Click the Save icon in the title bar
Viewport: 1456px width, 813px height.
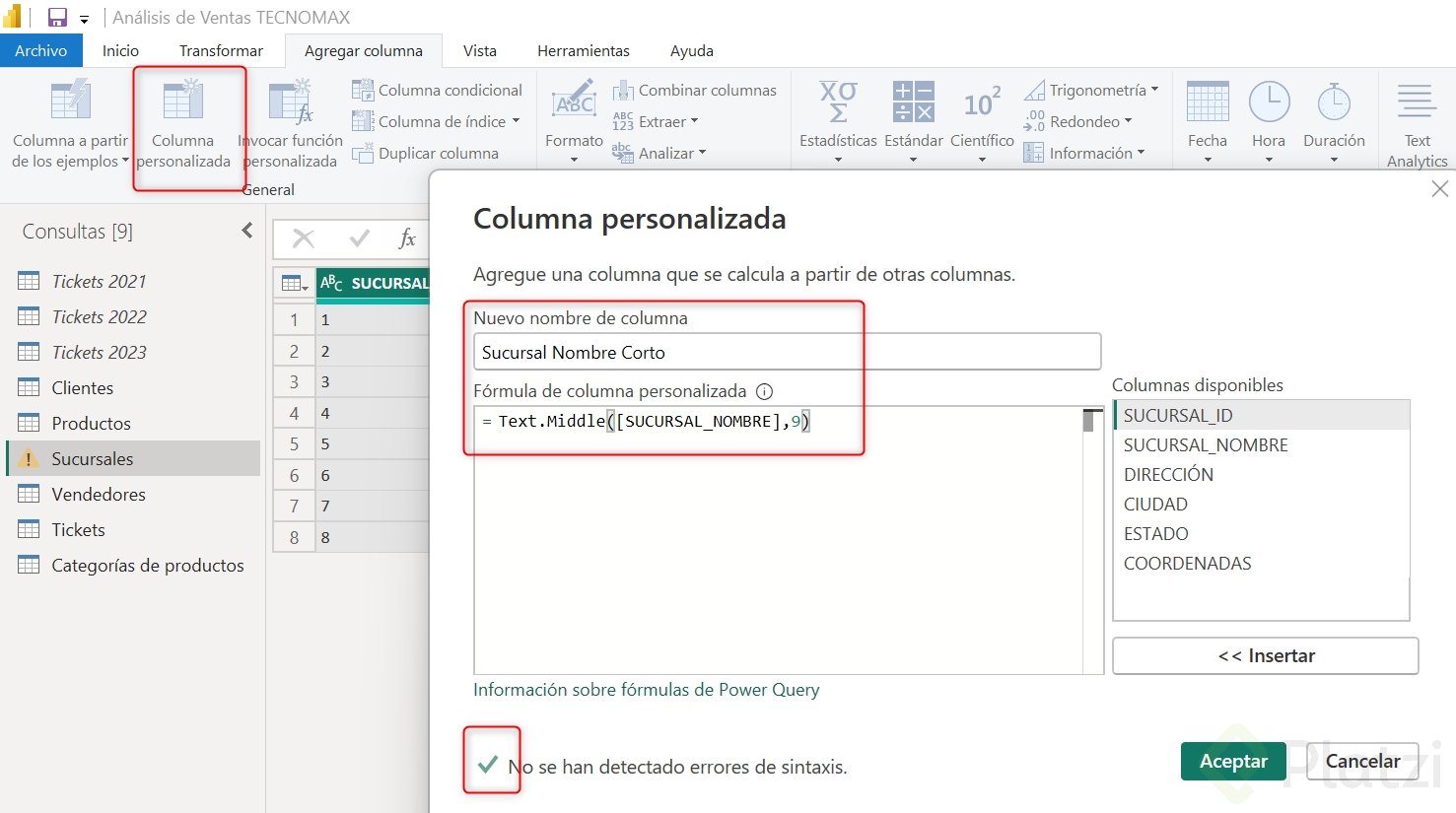click(57, 18)
